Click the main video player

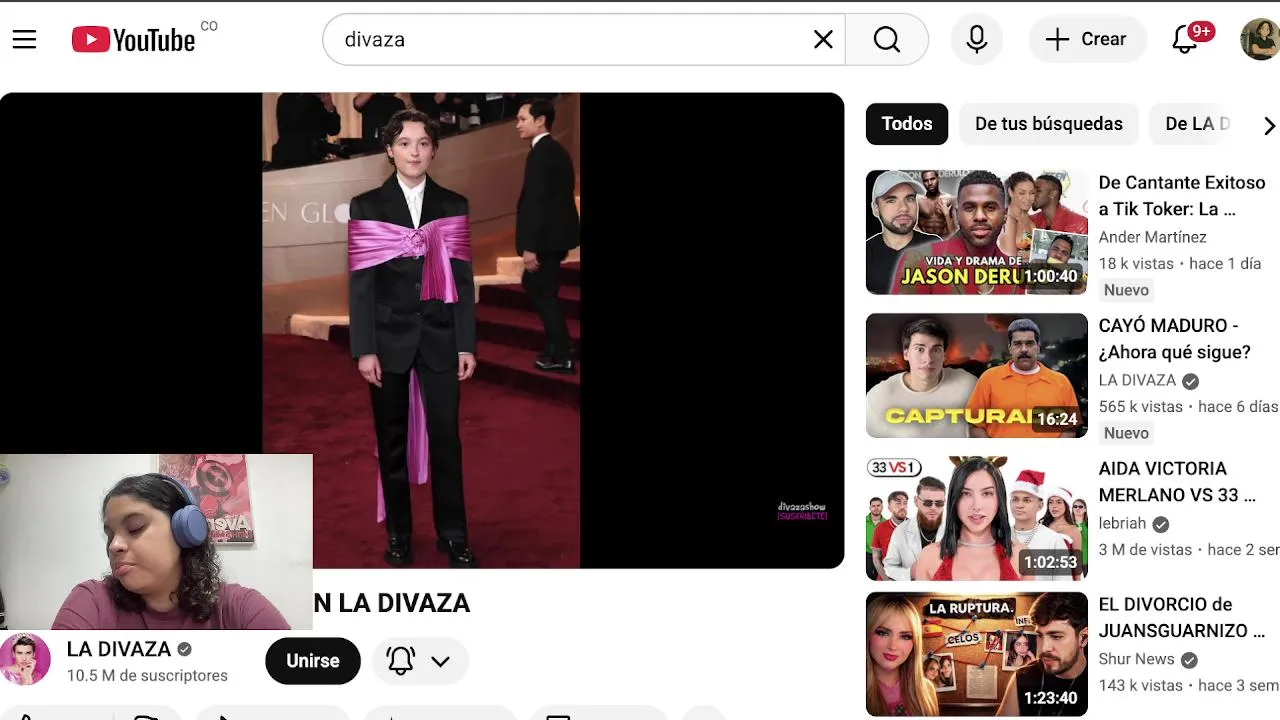[422, 330]
